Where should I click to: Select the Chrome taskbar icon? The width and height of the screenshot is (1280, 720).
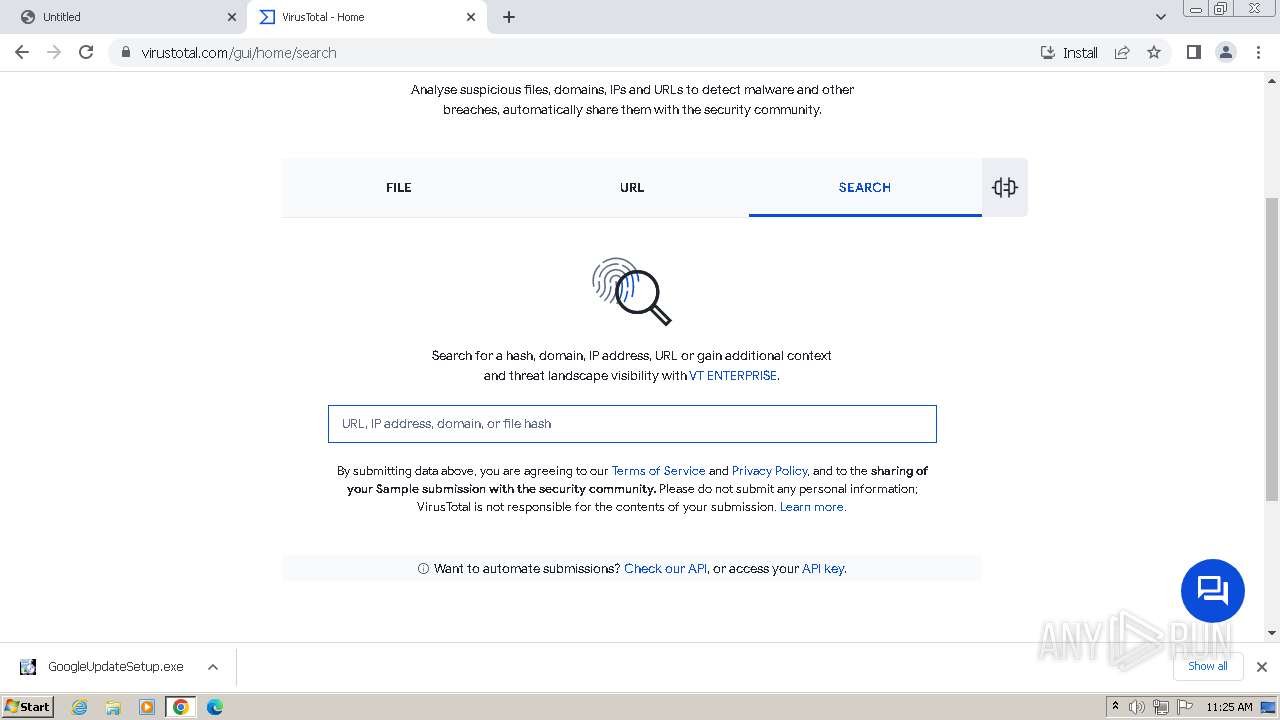181,707
